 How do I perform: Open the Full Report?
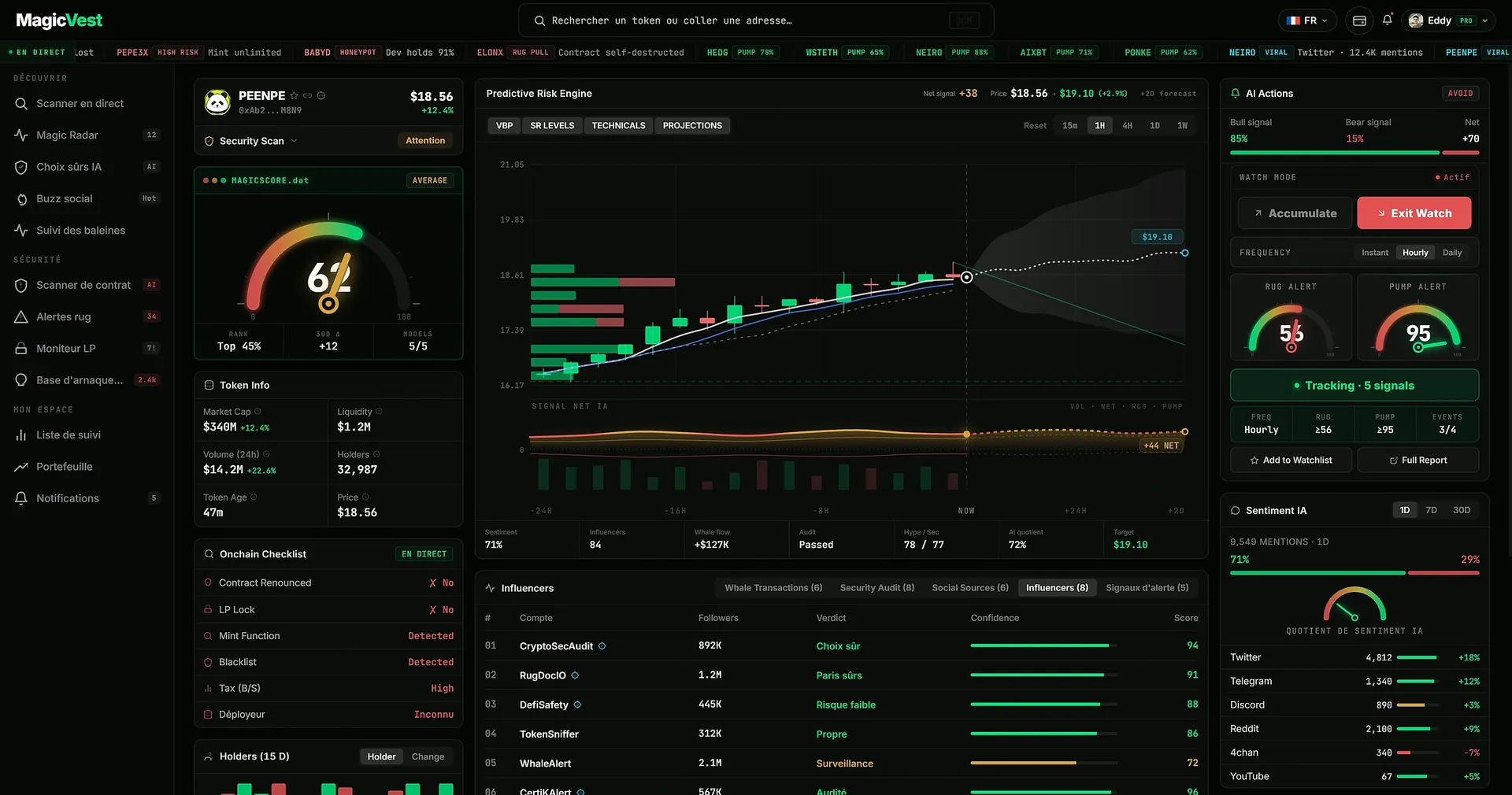(1417, 460)
